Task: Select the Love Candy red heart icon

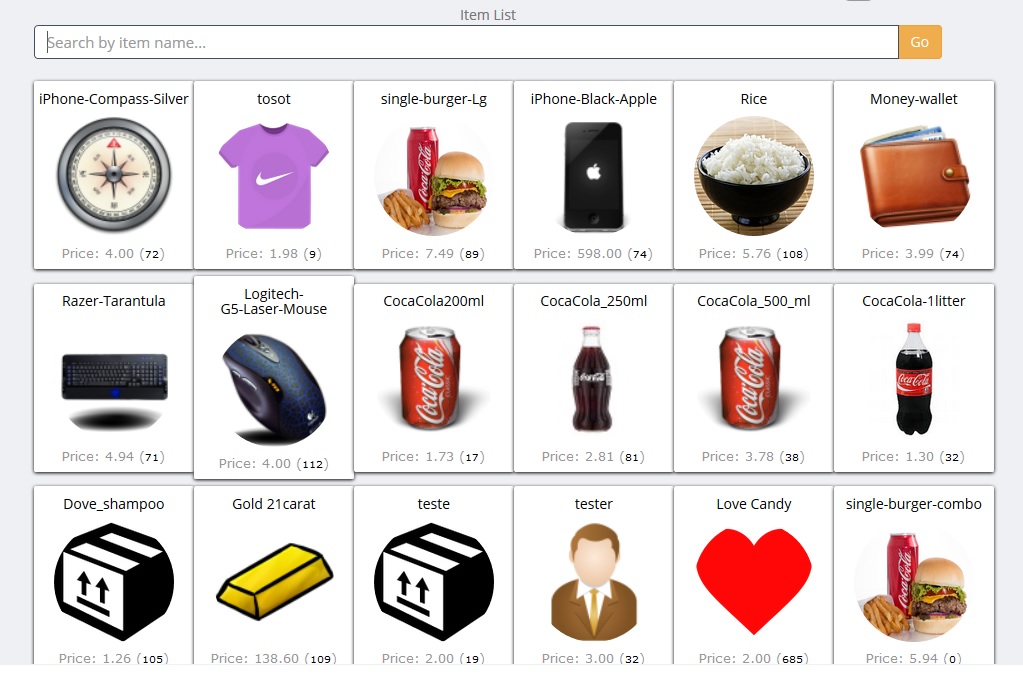Action: pyautogui.click(x=753, y=582)
